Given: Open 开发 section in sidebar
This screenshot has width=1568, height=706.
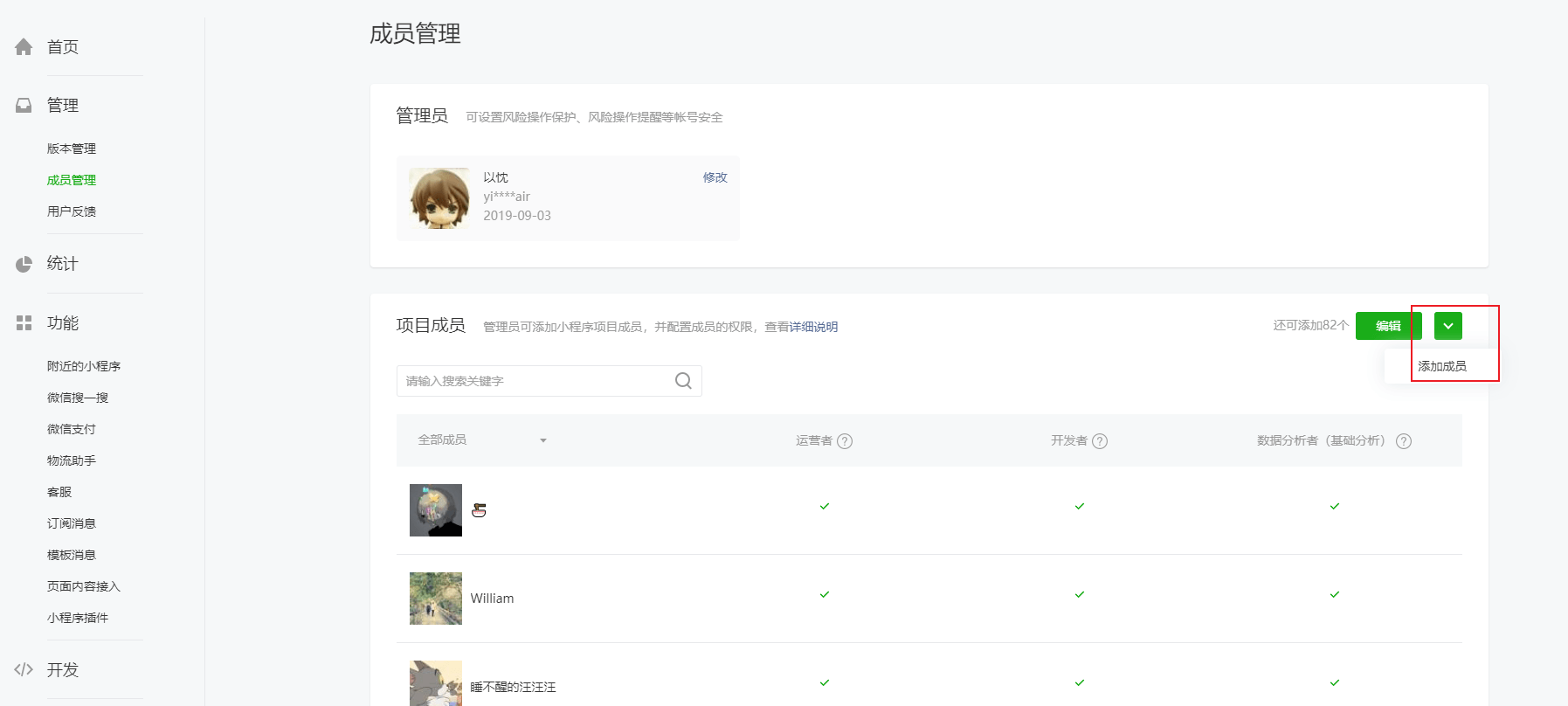Looking at the screenshot, I should pyautogui.click(x=63, y=670).
